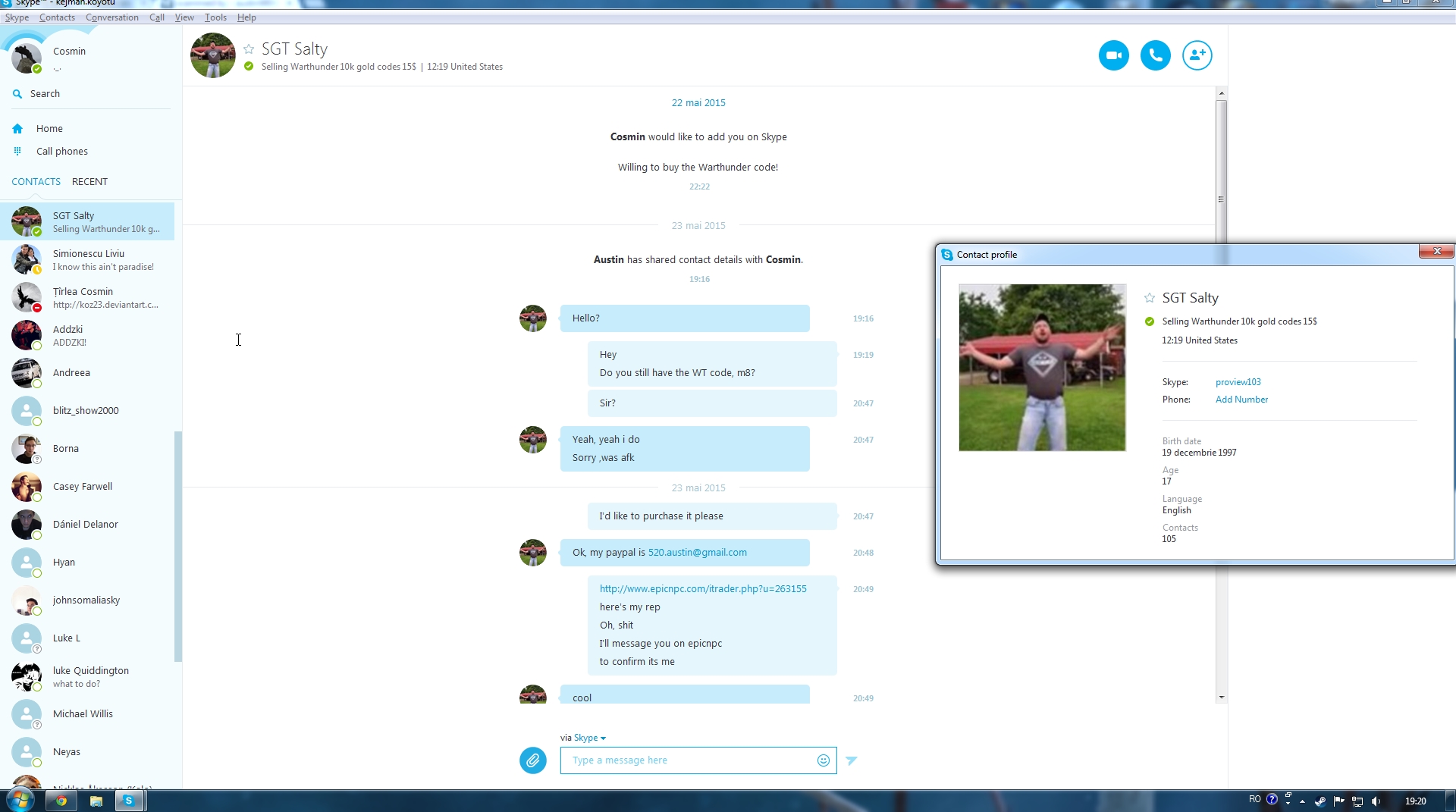Open the Skype menu
Viewport: 1456px width, 812px height.
pyautogui.click(x=17, y=17)
